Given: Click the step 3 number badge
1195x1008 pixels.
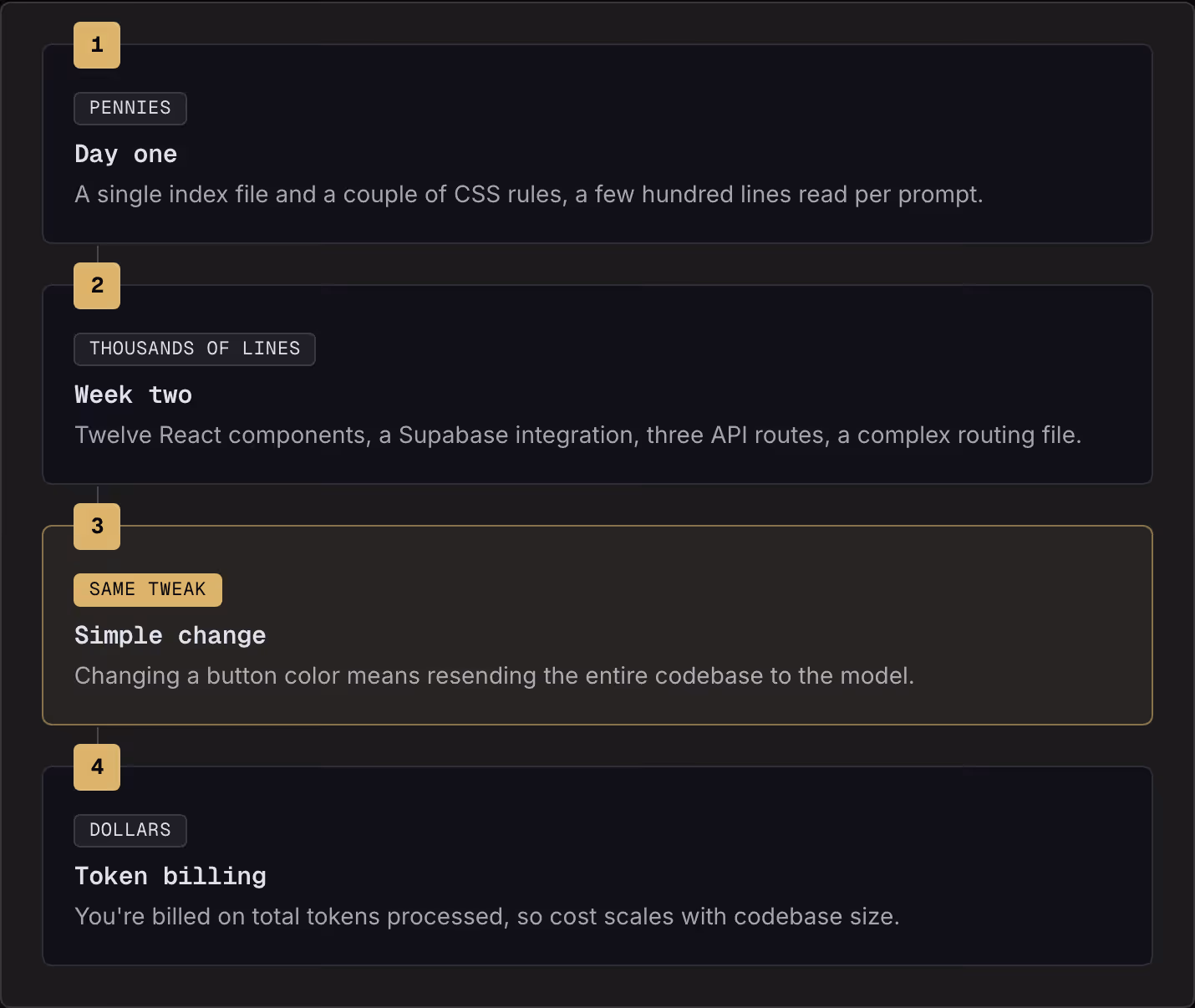Looking at the screenshot, I should [97, 527].
